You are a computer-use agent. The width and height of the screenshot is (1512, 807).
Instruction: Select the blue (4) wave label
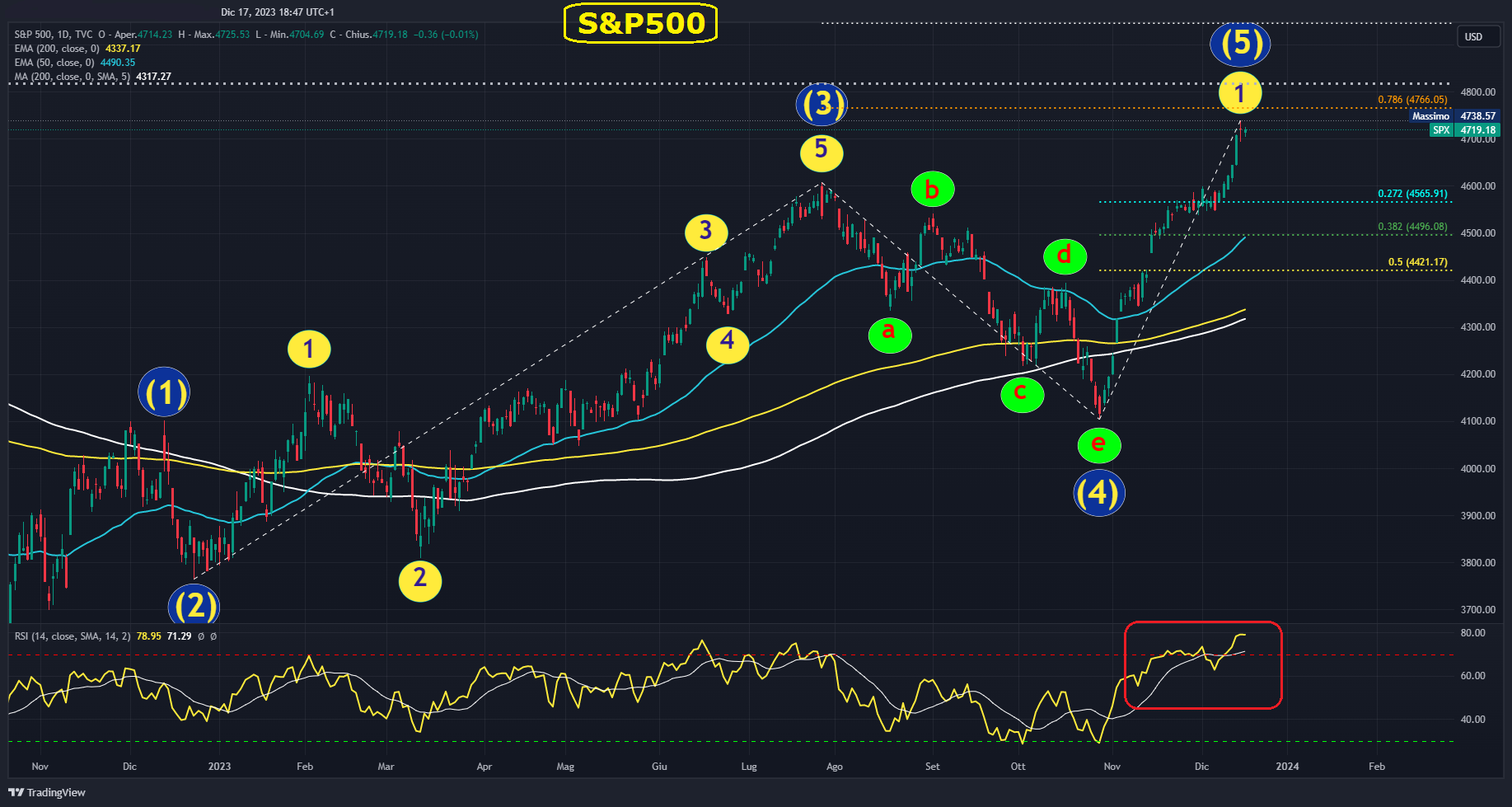click(x=1099, y=492)
